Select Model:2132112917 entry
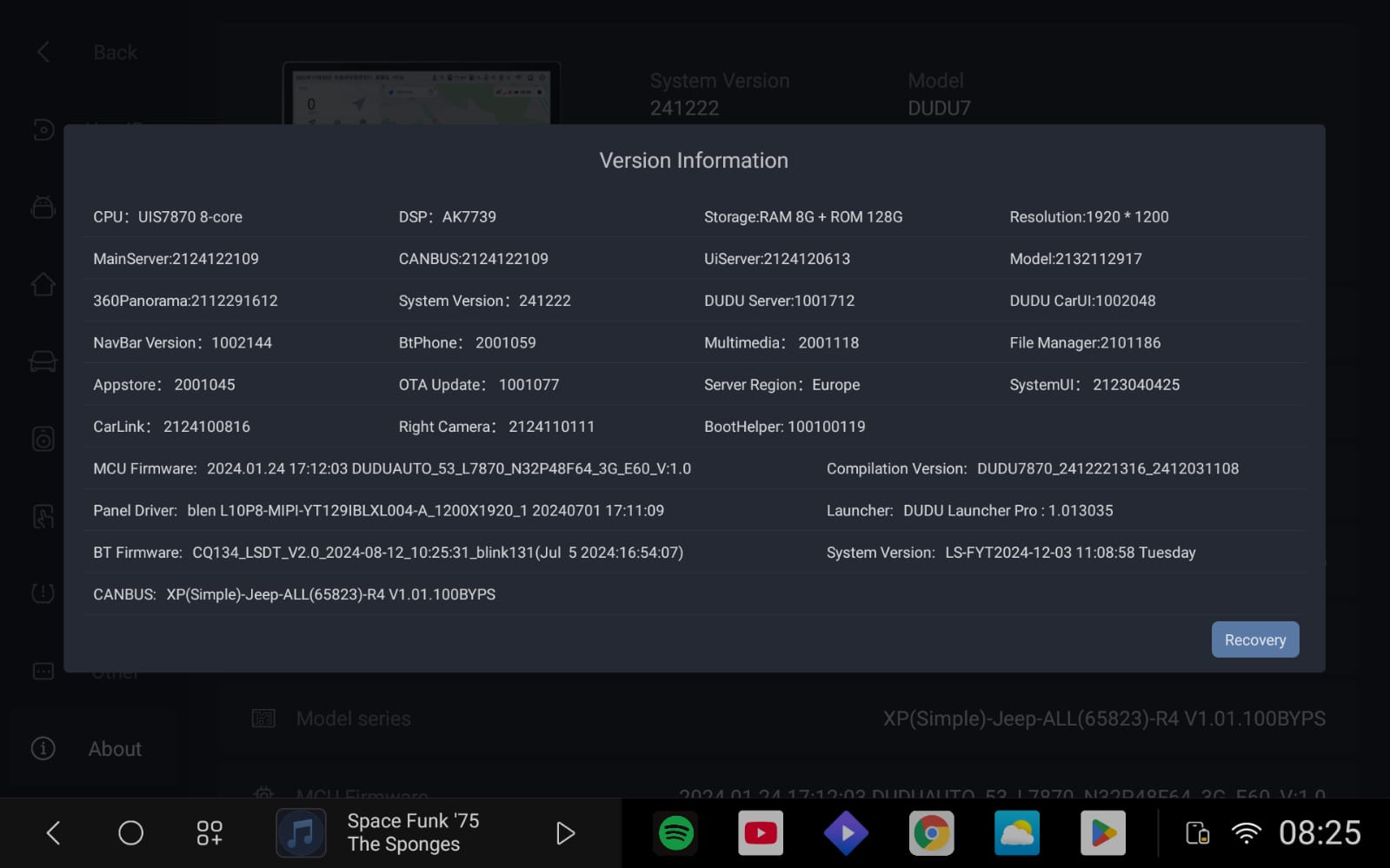Viewport: 1390px width, 868px height. tap(1075, 259)
